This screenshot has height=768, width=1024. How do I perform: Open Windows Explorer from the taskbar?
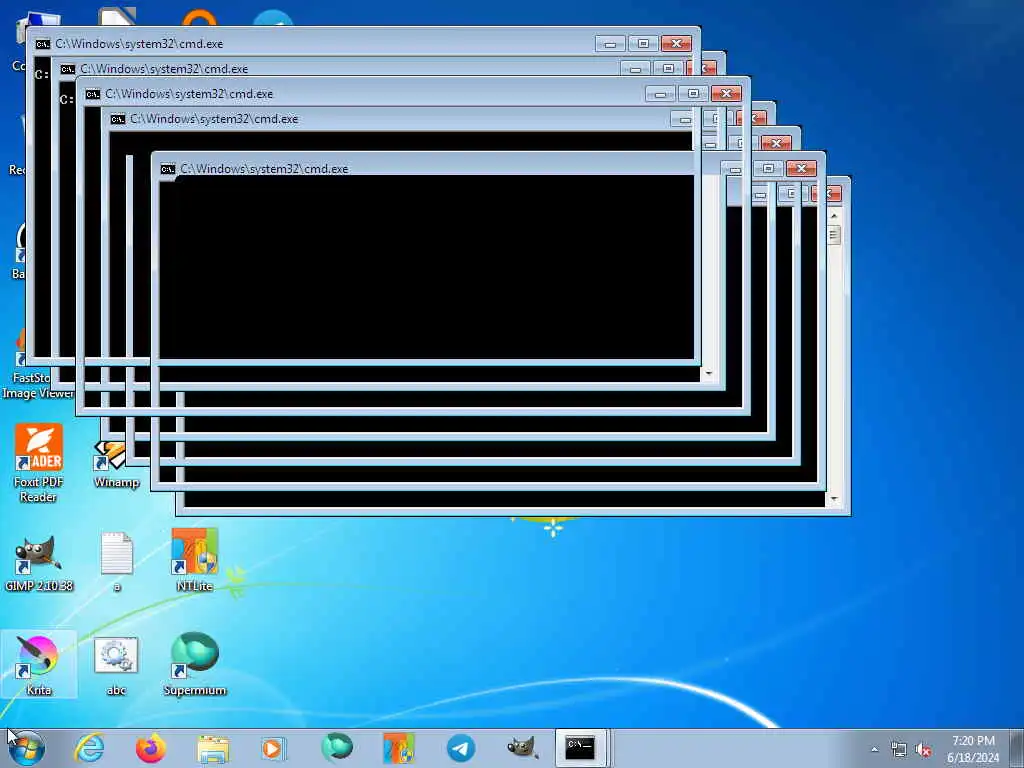[213, 748]
